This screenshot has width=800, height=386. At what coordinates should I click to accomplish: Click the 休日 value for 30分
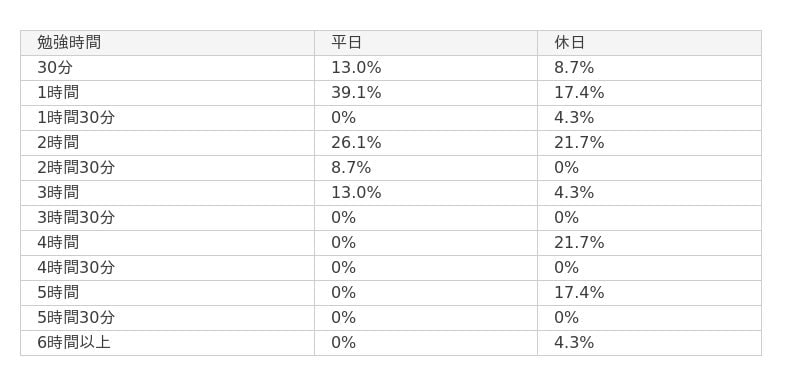[574, 68]
